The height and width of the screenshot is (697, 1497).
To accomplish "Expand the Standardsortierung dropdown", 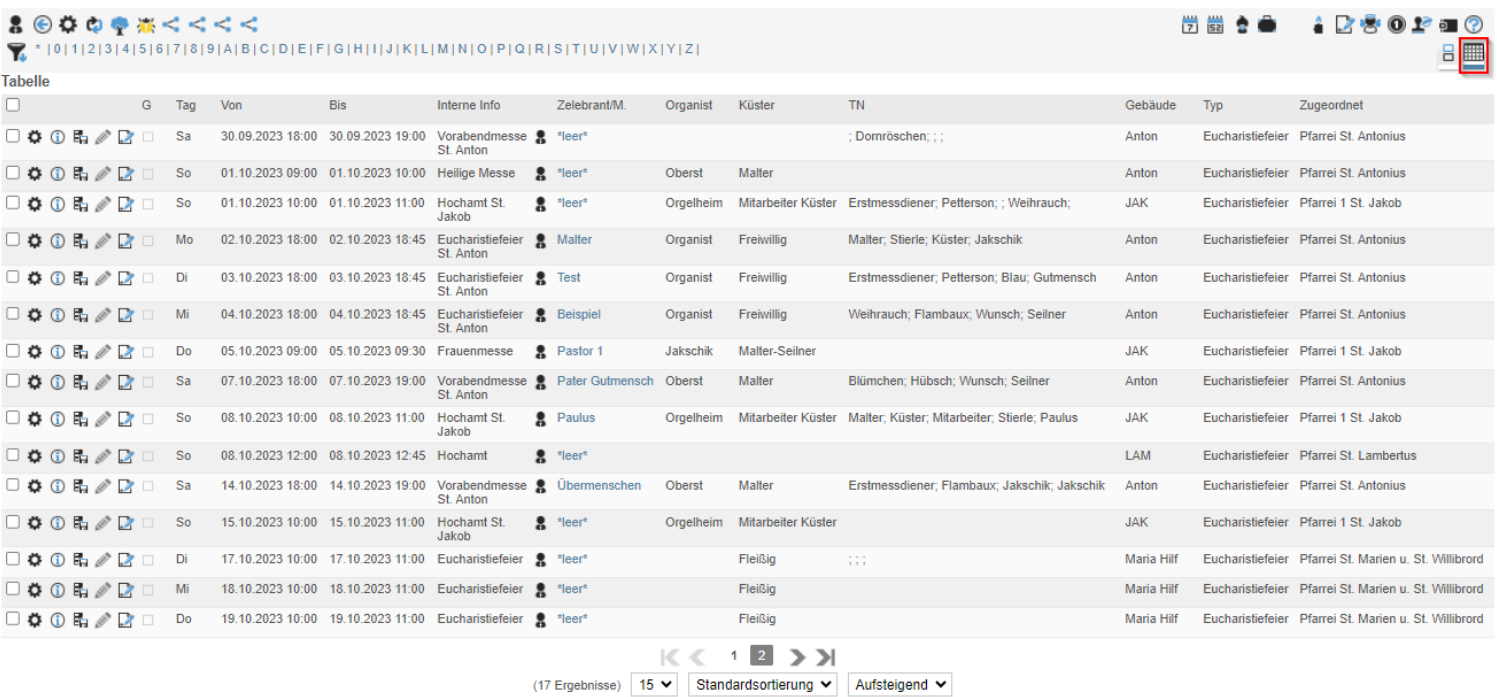I will (x=762, y=685).
